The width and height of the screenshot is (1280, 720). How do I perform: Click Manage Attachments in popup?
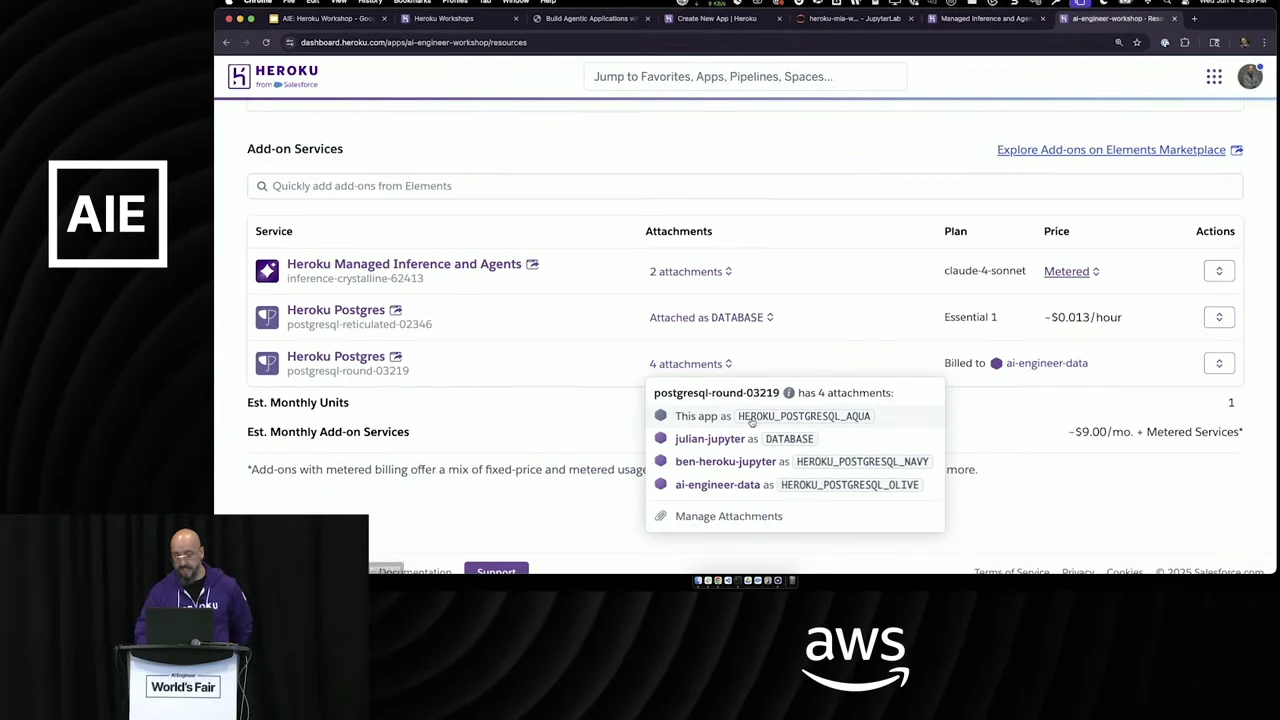tap(729, 516)
